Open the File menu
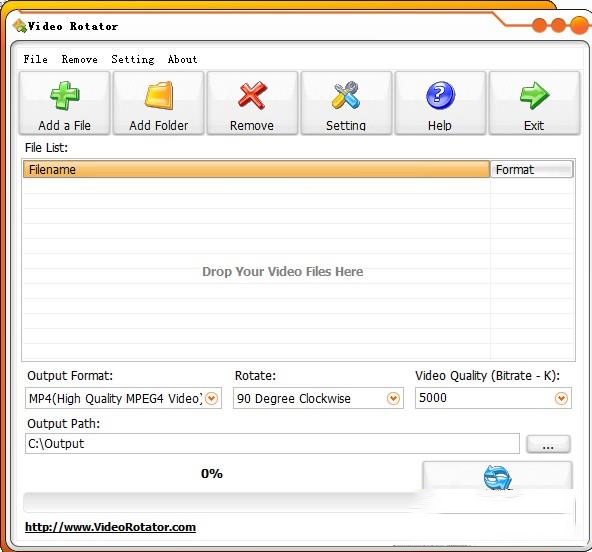This screenshot has width=592, height=552. click(35, 59)
